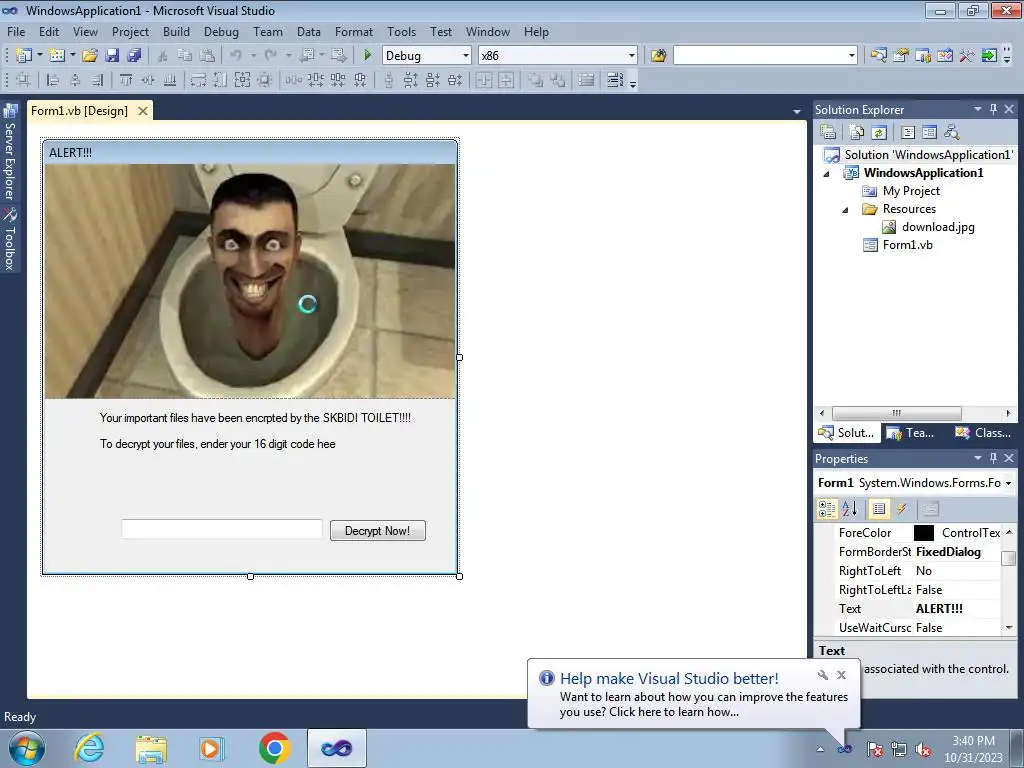Viewport: 1024px width, 768px height.
Task: Click the Help make Visual Studio better link
Action: pyautogui.click(x=669, y=678)
